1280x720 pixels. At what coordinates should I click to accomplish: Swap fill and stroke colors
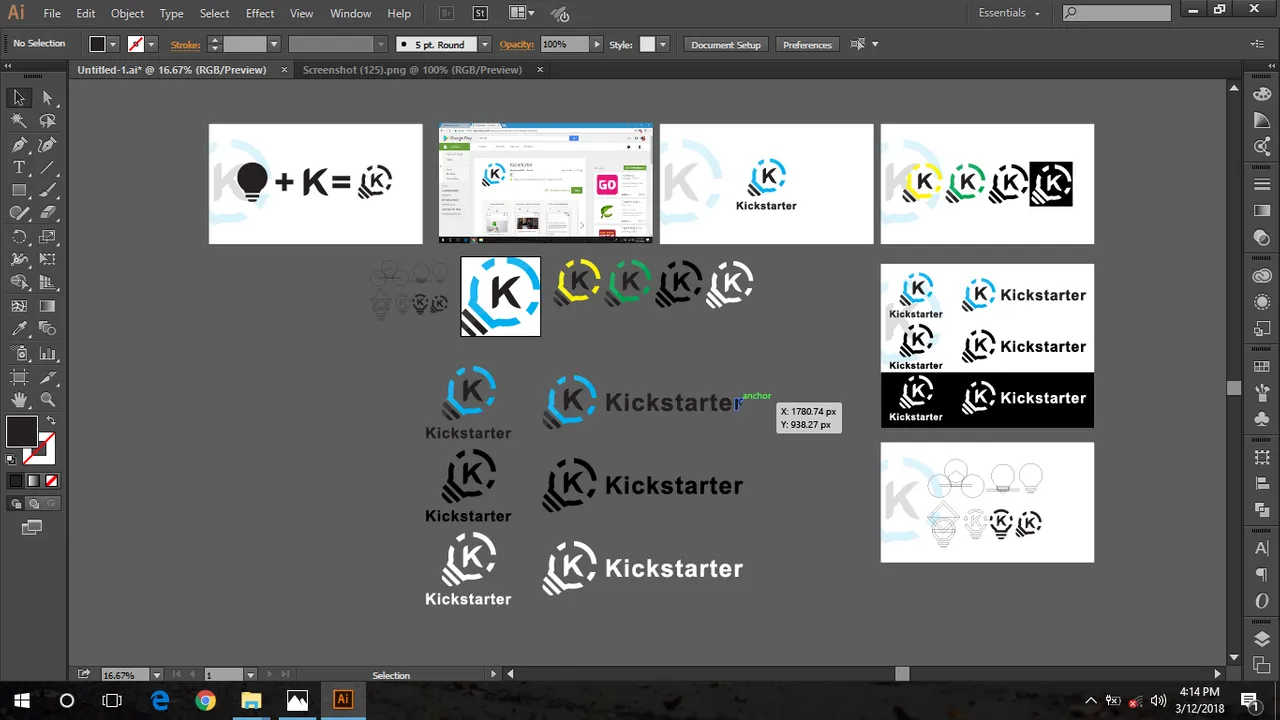pyautogui.click(x=51, y=421)
